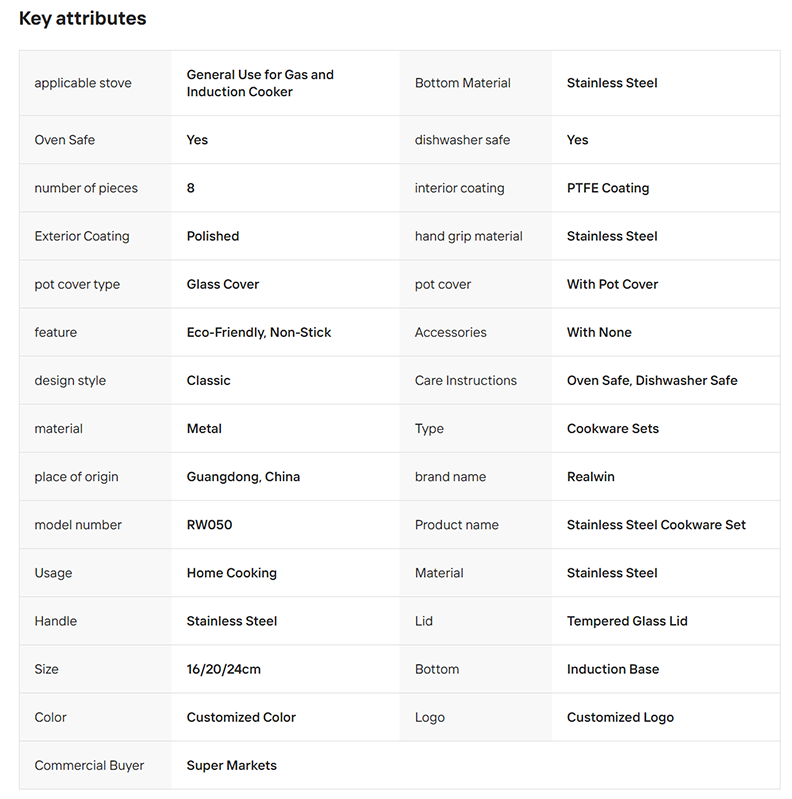Select the Realwin brand name value
The image size is (792, 799).
(591, 477)
